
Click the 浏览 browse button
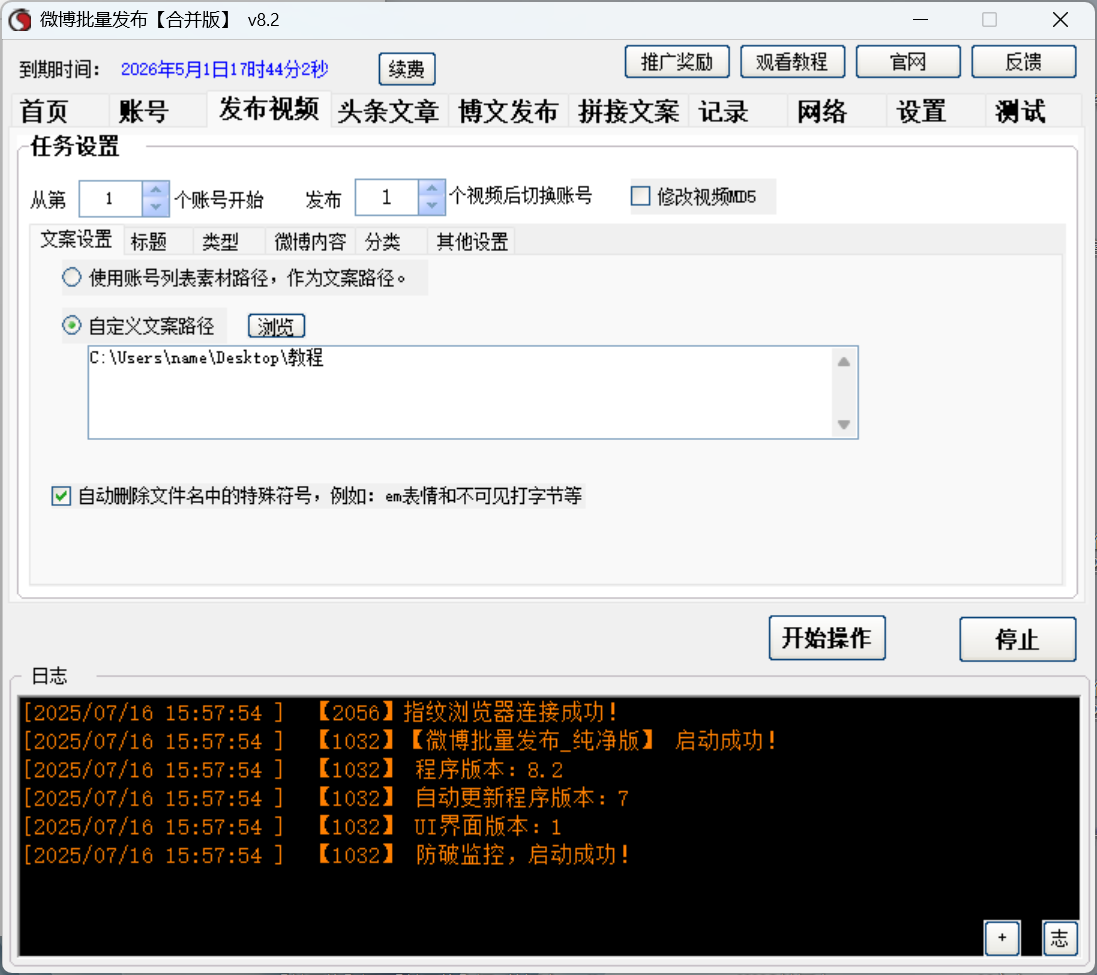[276, 327]
